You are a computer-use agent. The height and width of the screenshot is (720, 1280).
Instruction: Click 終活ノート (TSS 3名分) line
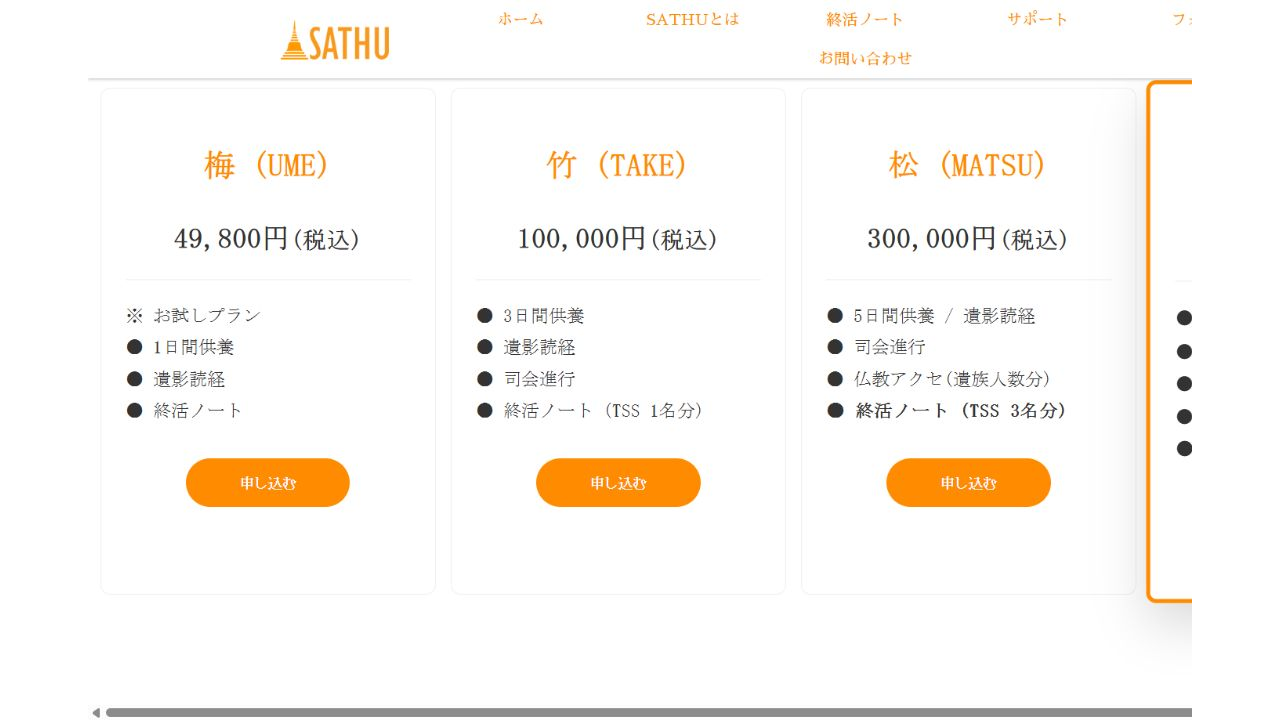pos(947,410)
